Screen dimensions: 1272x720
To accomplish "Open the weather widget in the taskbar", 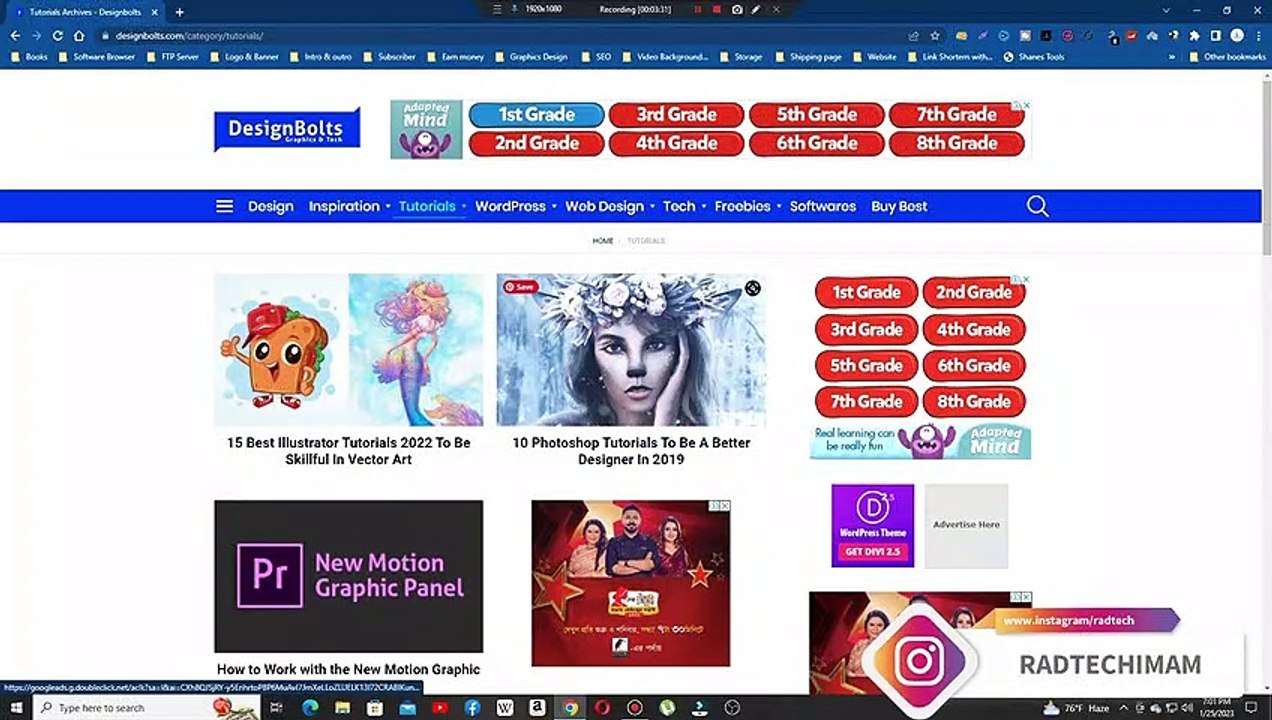I will pos(1078,708).
